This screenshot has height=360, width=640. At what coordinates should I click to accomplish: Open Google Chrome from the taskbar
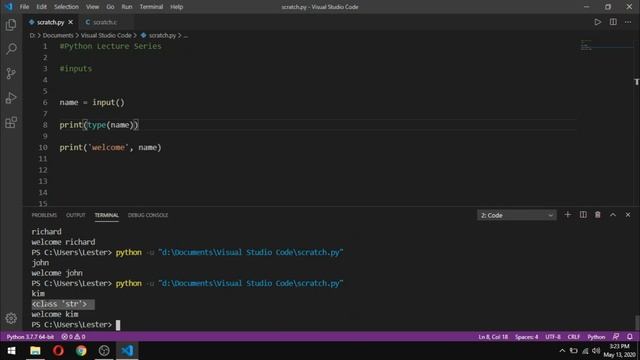point(81,351)
